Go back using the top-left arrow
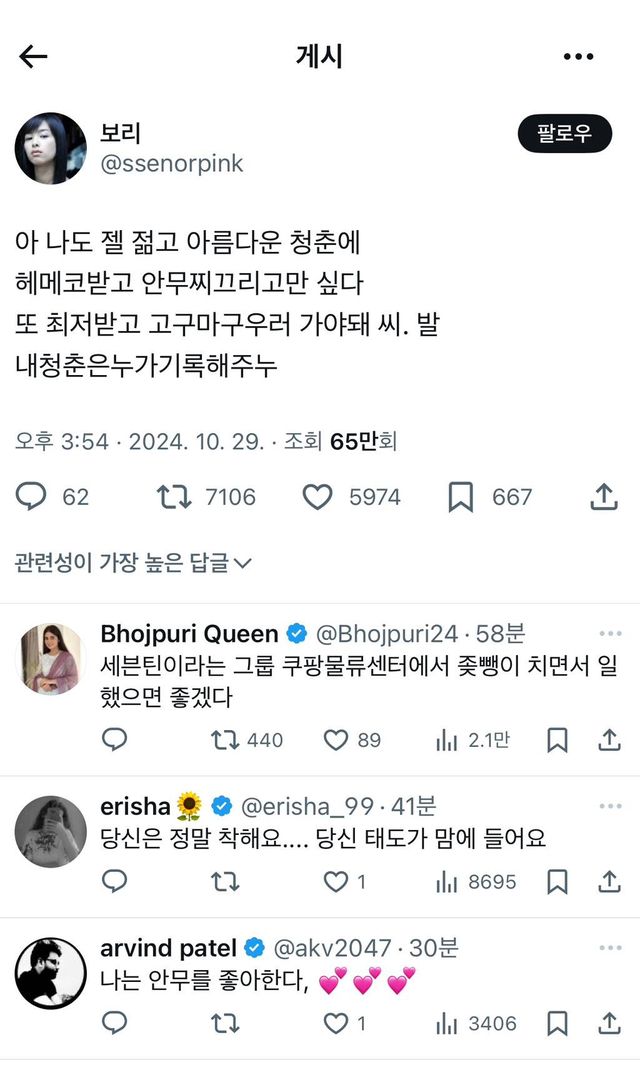This screenshot has height=1065, width=640. 33,57
